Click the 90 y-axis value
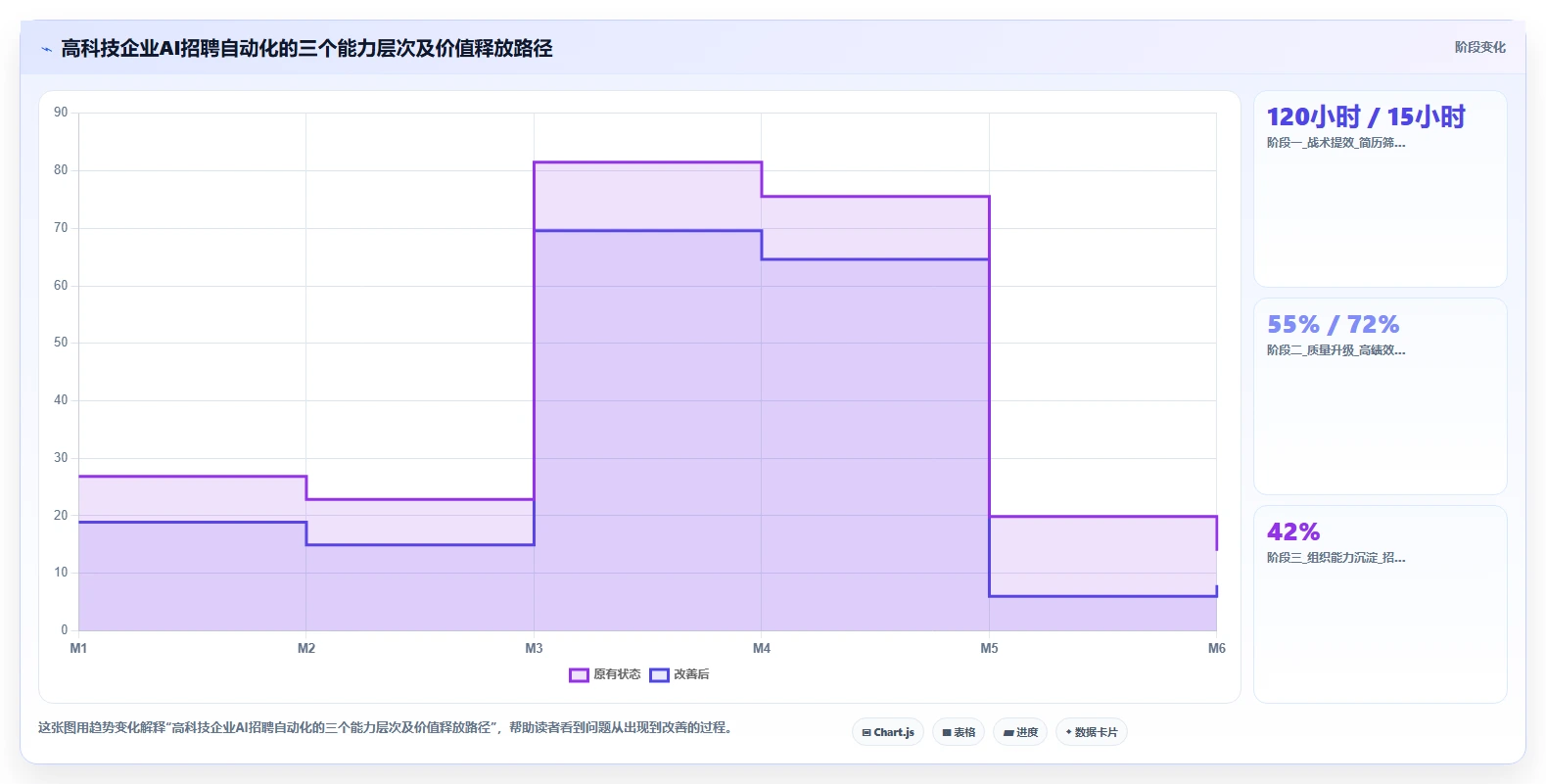 (61, 113)
